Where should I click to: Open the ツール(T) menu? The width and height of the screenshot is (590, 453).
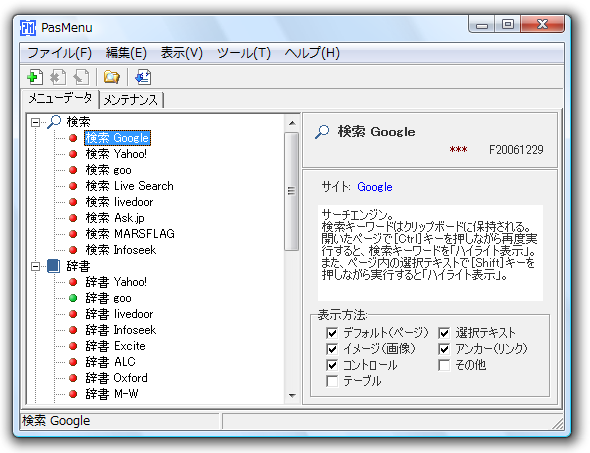pos(244,53)
